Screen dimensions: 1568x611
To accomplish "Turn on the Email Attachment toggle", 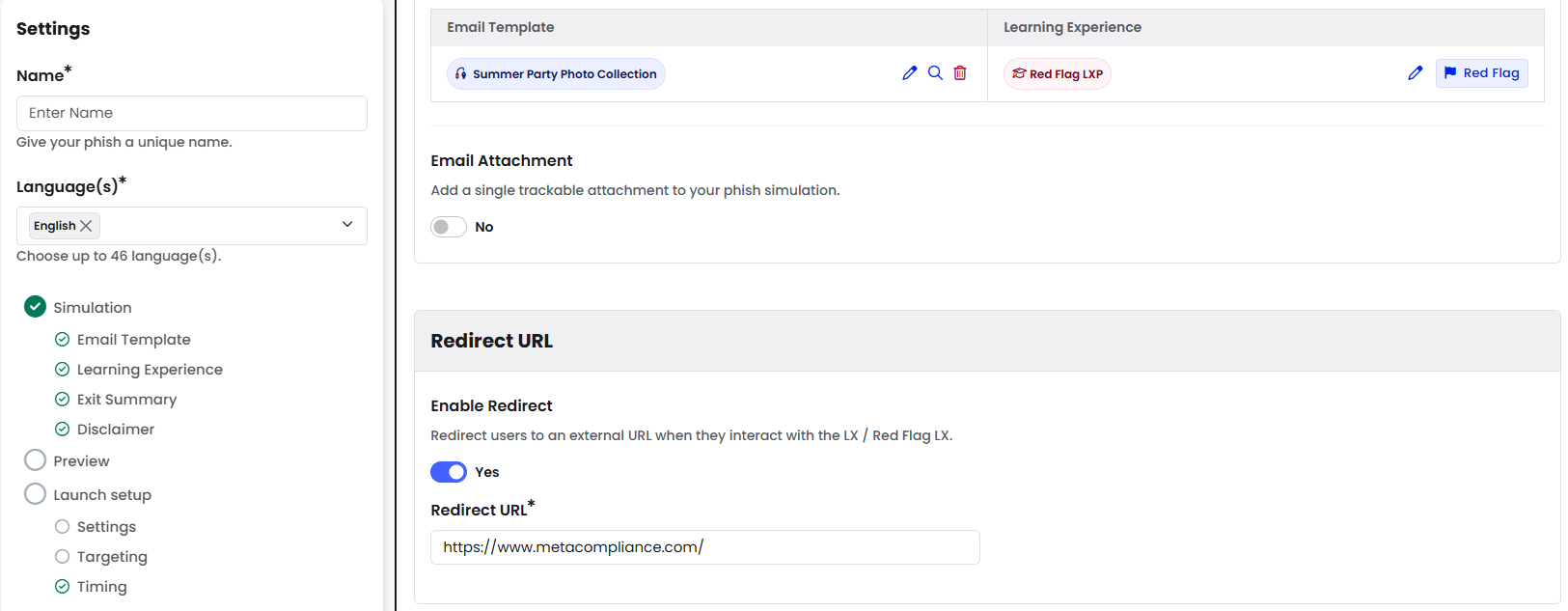I will (449, 227).
